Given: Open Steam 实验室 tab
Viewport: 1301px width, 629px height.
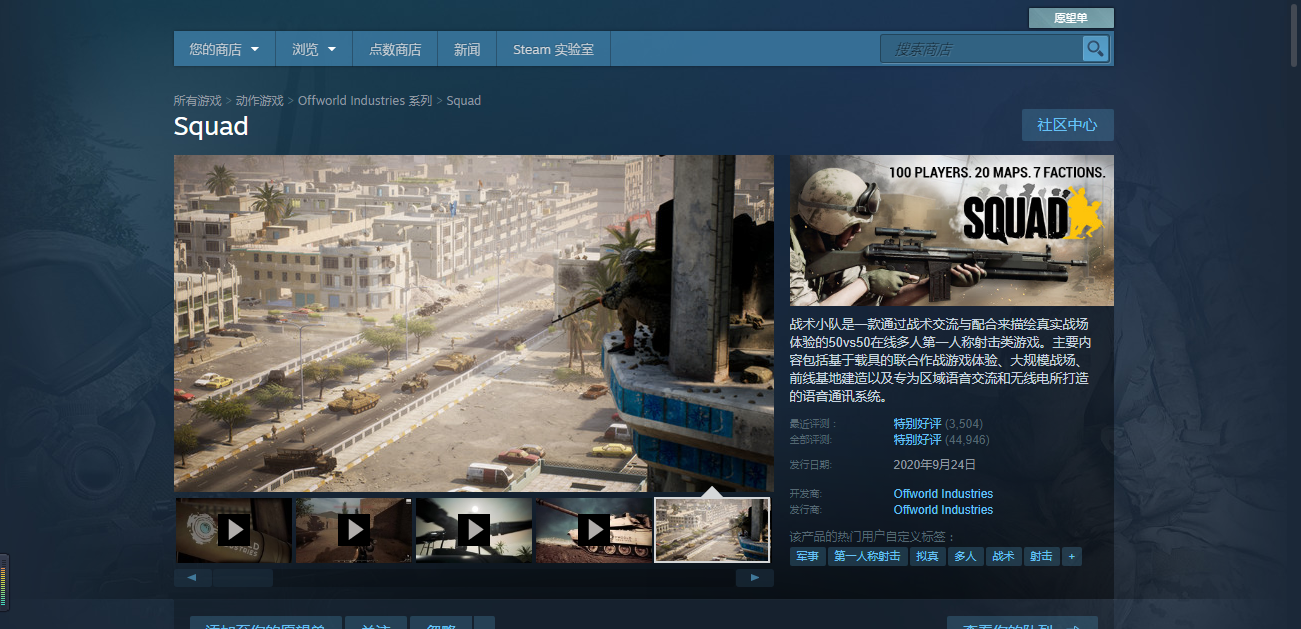Looking at the screenshot, I should [553, 49].
